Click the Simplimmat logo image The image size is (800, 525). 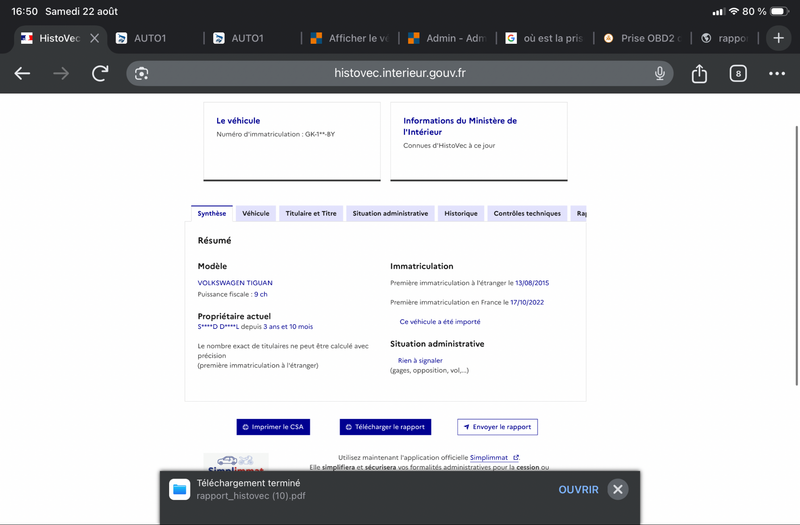tap(236, 462)
